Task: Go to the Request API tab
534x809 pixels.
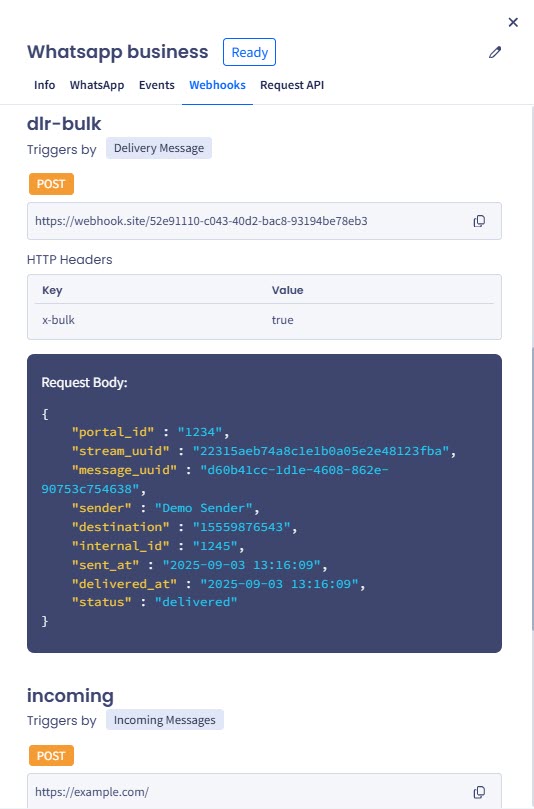Action: pyautogui.click(x=292, y=85)
